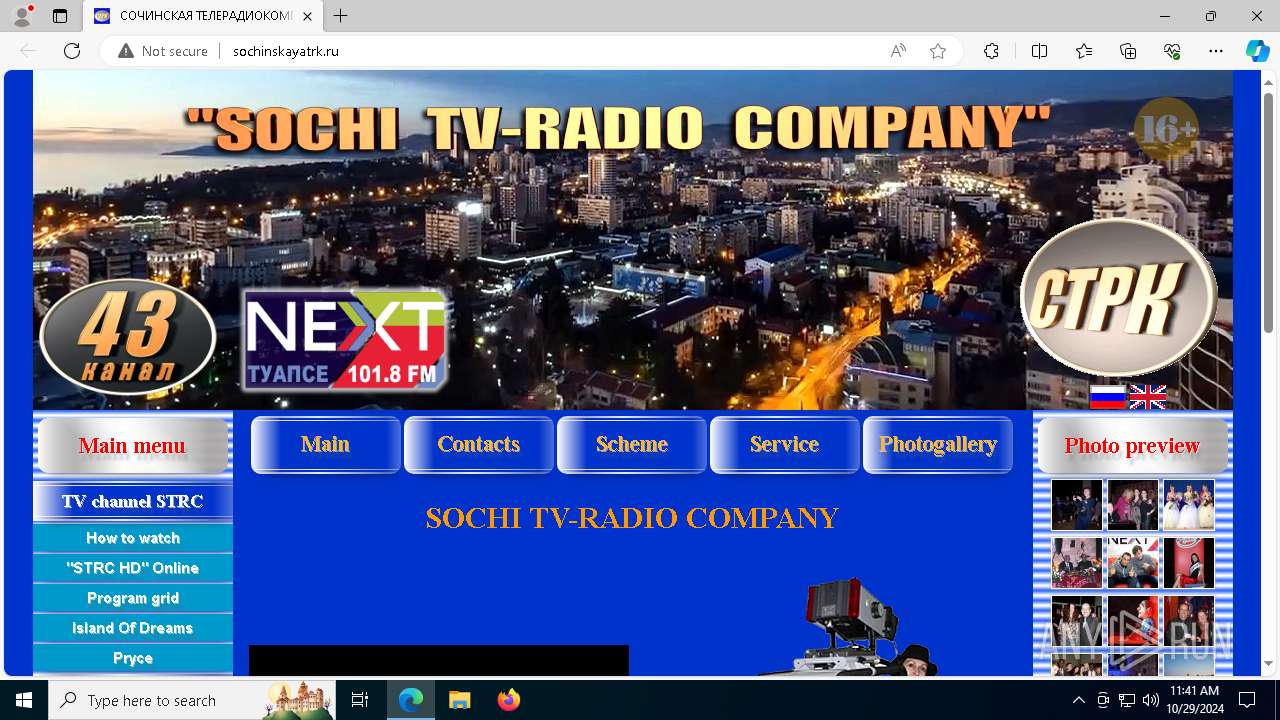Add this page to favorites star

(x=938, y=51)
